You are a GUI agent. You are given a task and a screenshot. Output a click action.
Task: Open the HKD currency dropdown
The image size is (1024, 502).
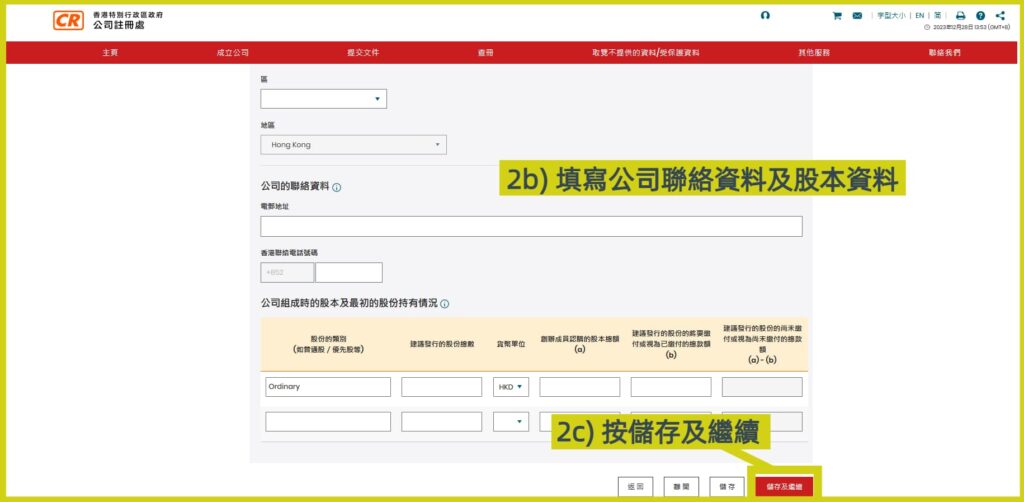[x=510, y=387]
